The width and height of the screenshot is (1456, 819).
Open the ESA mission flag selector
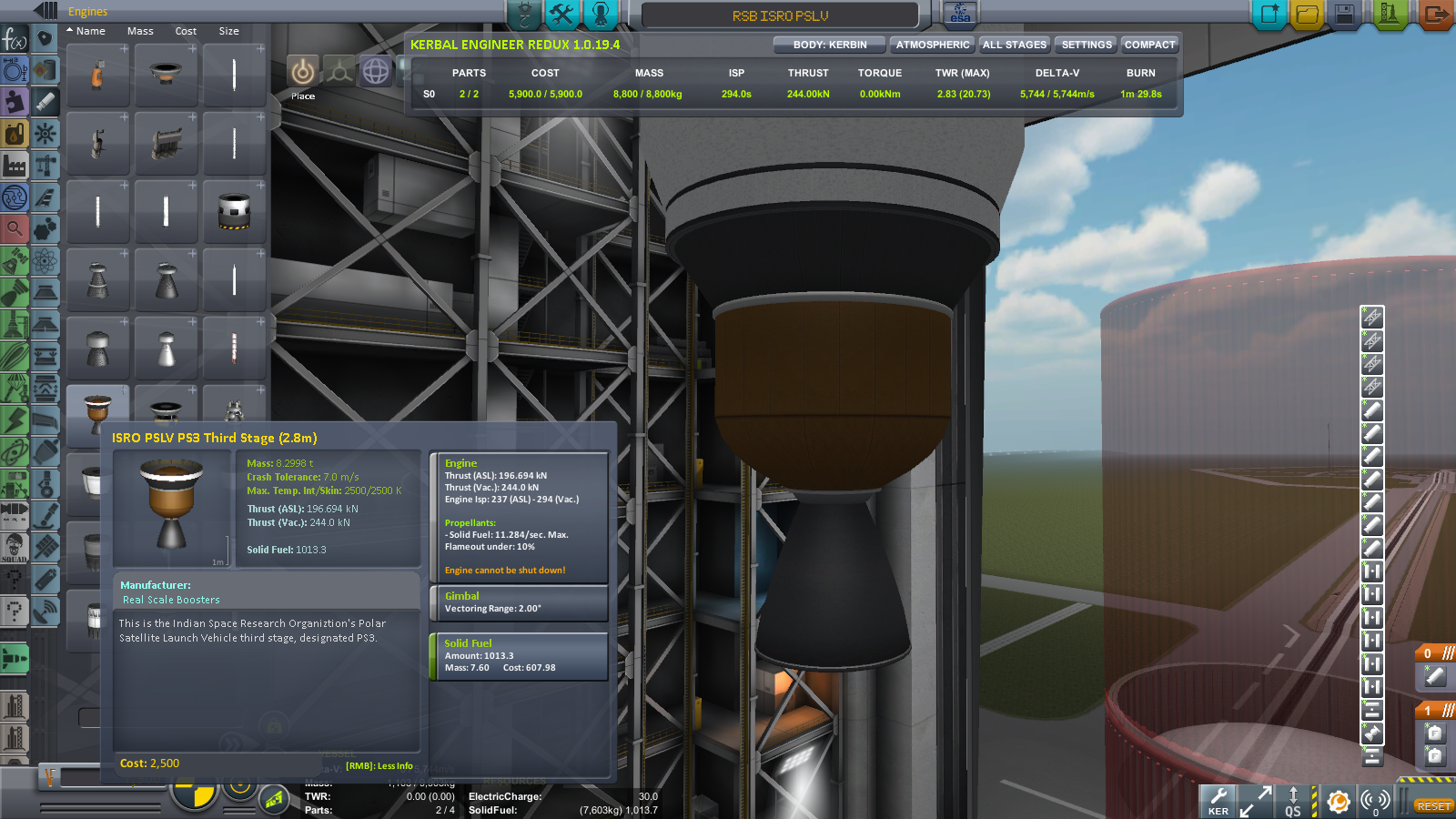960,14
